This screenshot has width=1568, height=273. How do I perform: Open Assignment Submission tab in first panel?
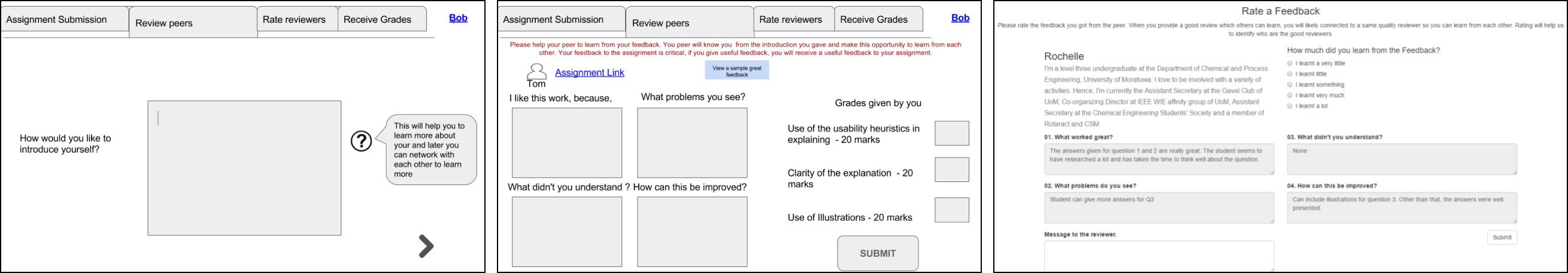point(64,19)
